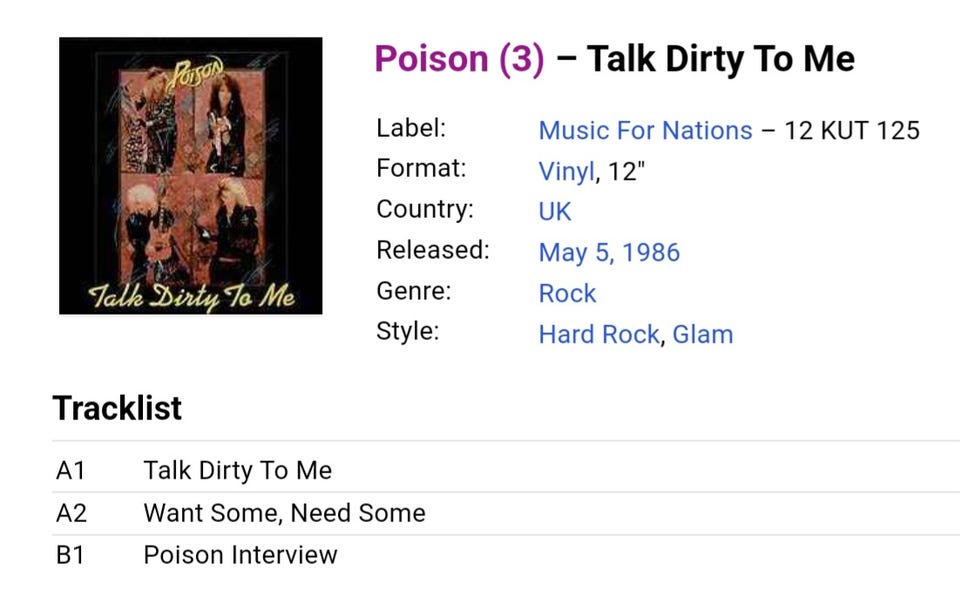960x611 pixels.
Task: Click the catalog number 12 KUT 125
Action: pyautogui.click(x=851, y=130)
